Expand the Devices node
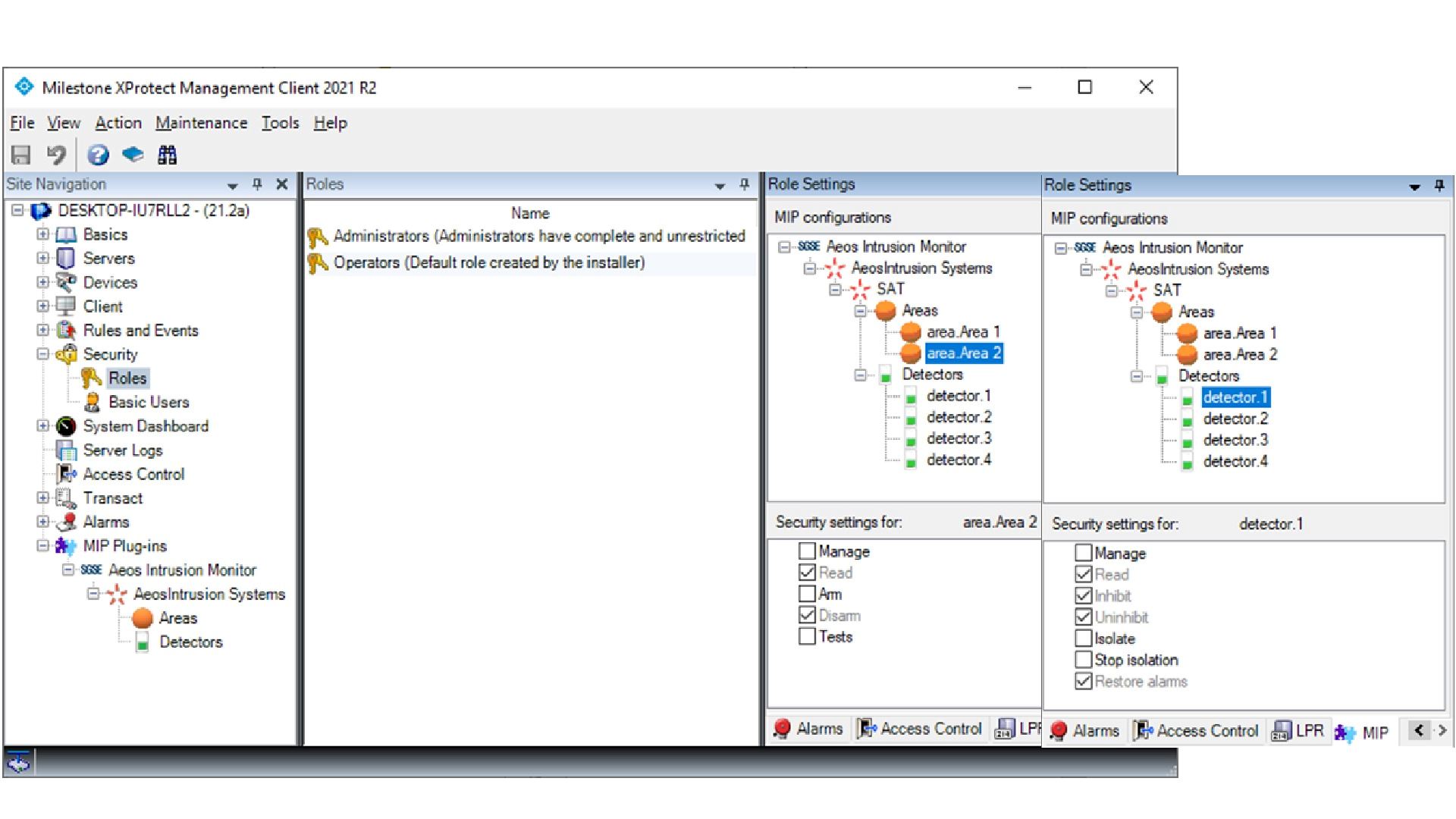Image resolution: width=1456 pixels, height=819 pixels. (43, 282)
